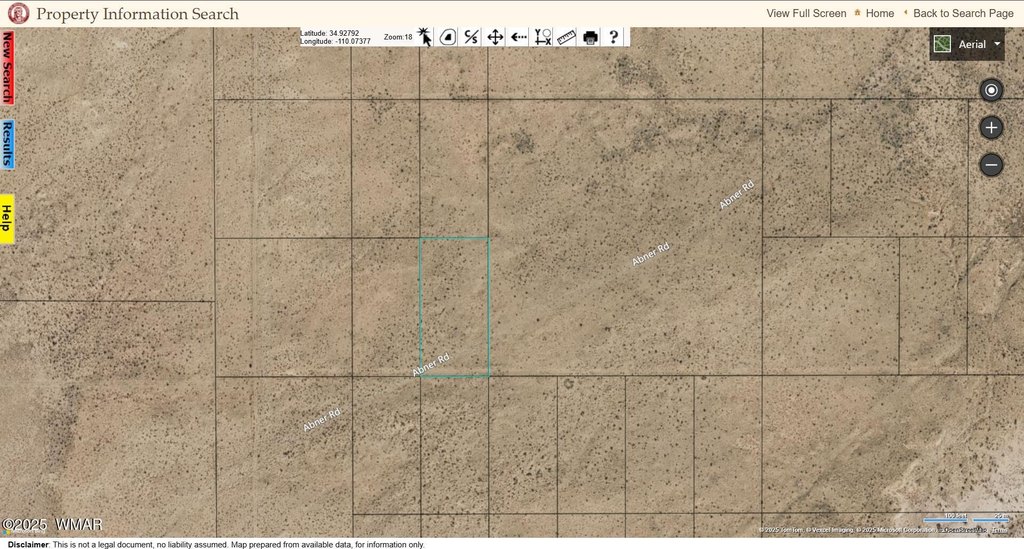This screenshot has height=549, width=1024.
Task: Switch to the Results side tab
Action: (7, 145)
